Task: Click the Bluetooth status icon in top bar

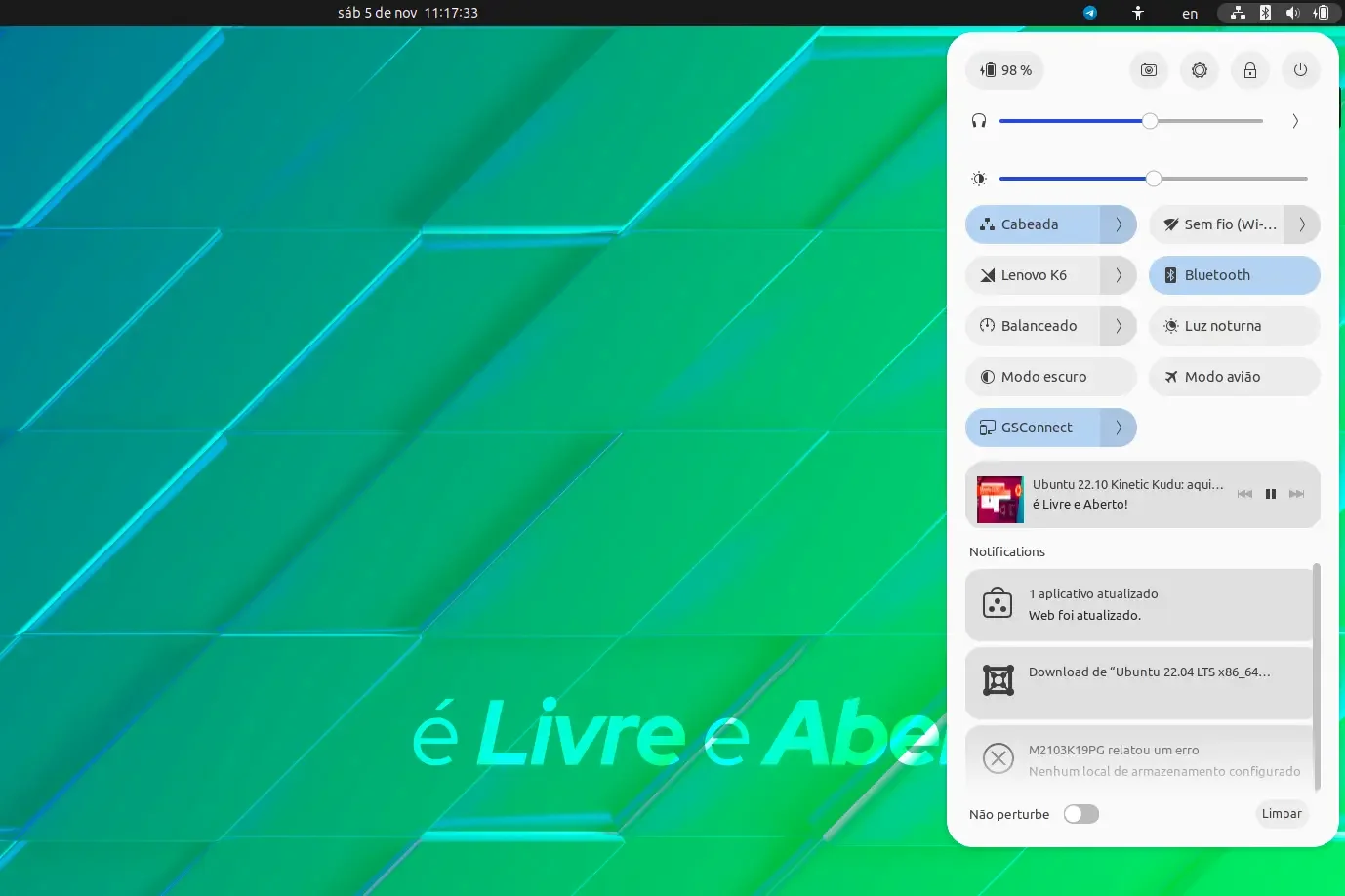Action: (x=1265, y=13)
